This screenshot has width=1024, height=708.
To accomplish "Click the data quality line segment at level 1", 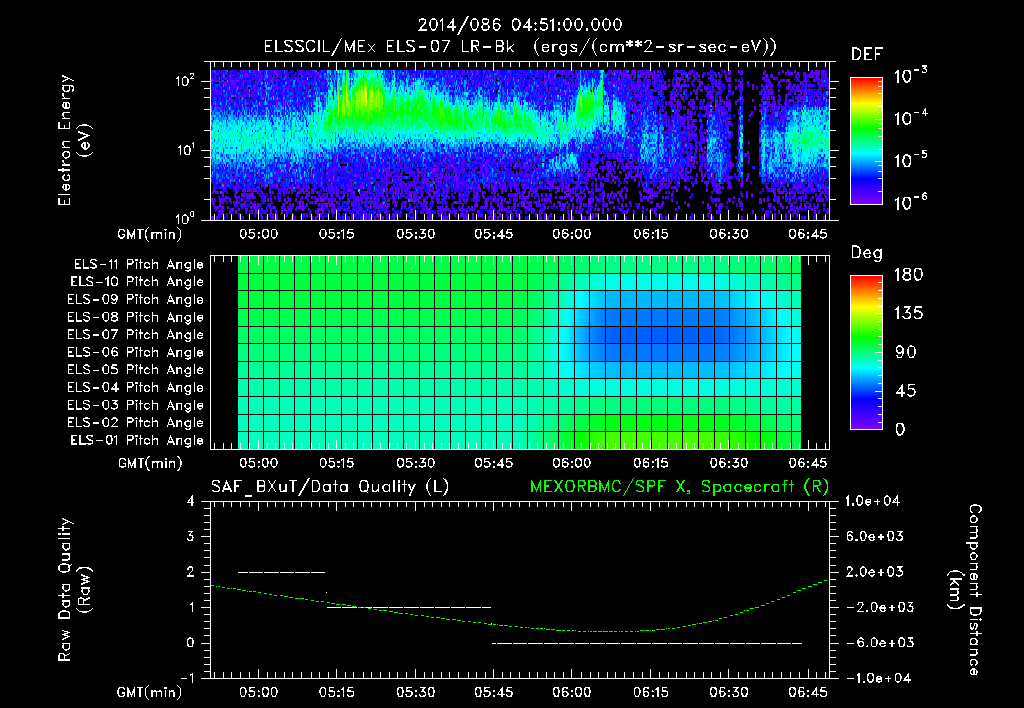I will pyautogui.click(x=409, y=607).
